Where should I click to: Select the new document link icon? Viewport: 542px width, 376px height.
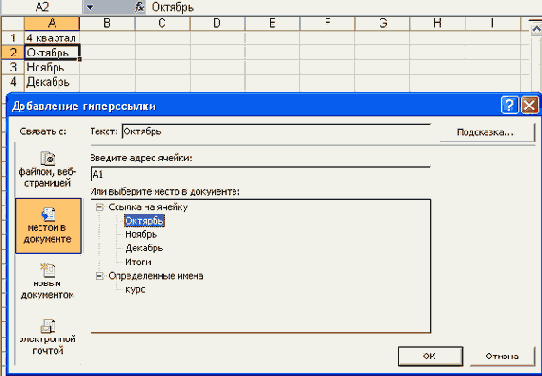click(48, 271)
